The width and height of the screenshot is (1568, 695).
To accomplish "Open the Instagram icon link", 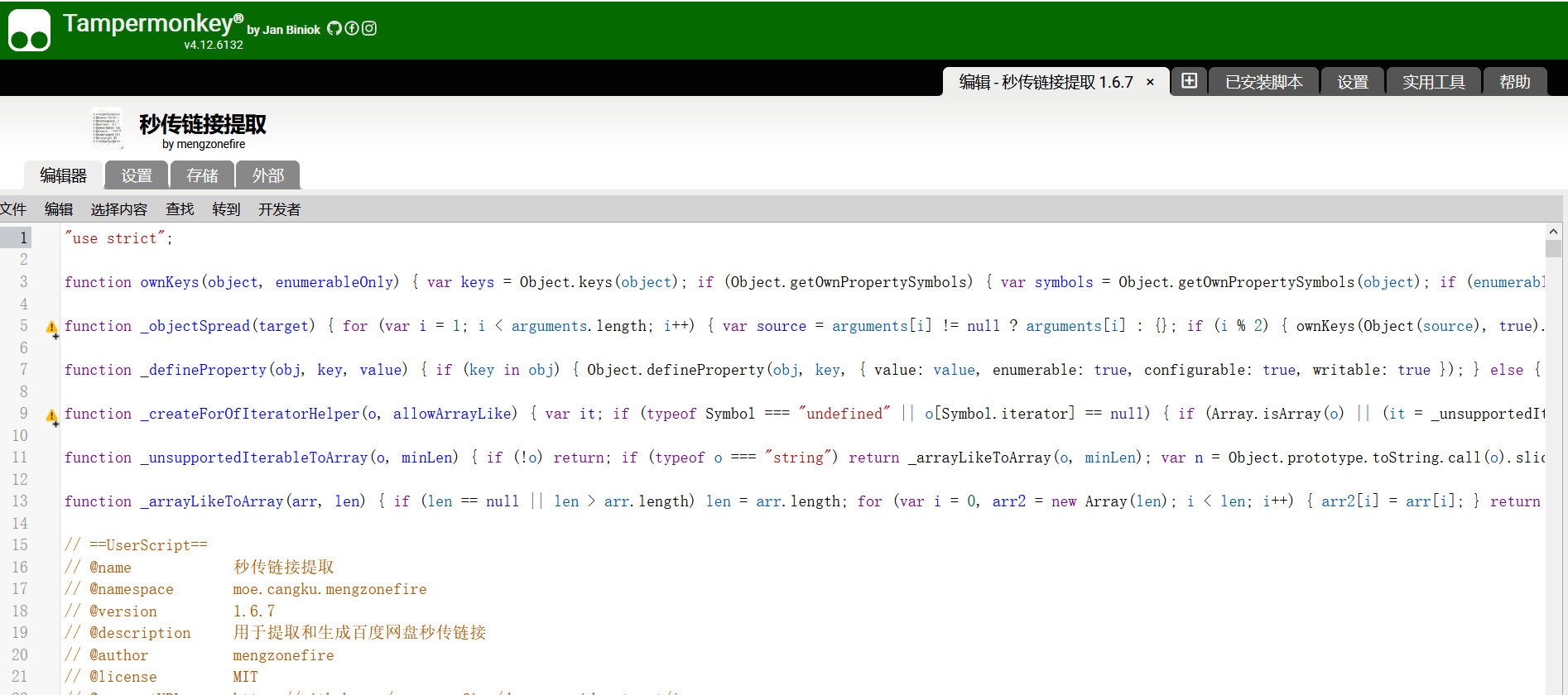I will point(369,28).
